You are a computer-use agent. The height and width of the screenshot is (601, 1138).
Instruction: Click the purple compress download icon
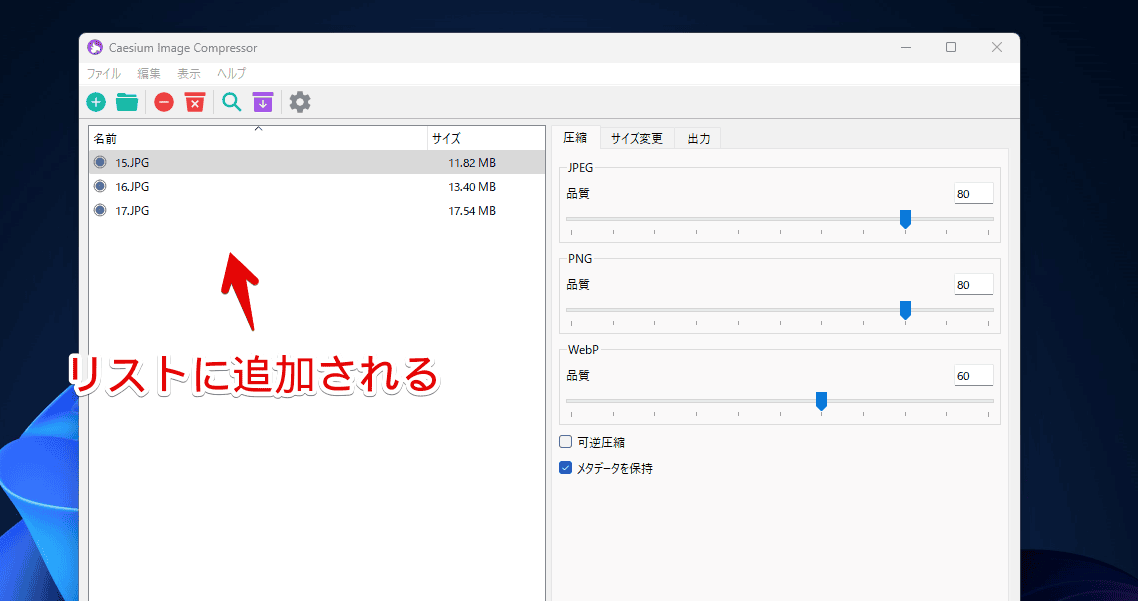263,102
